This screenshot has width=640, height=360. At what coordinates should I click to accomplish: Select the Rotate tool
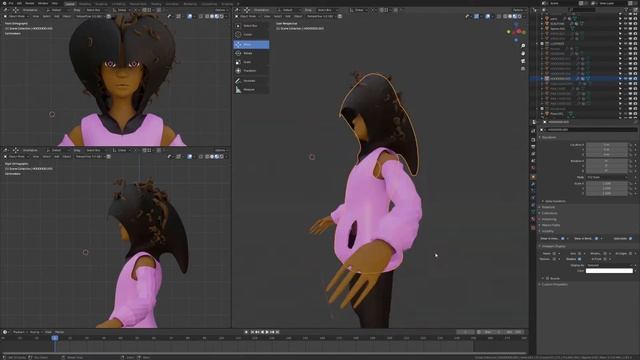[x=251, y=53]
